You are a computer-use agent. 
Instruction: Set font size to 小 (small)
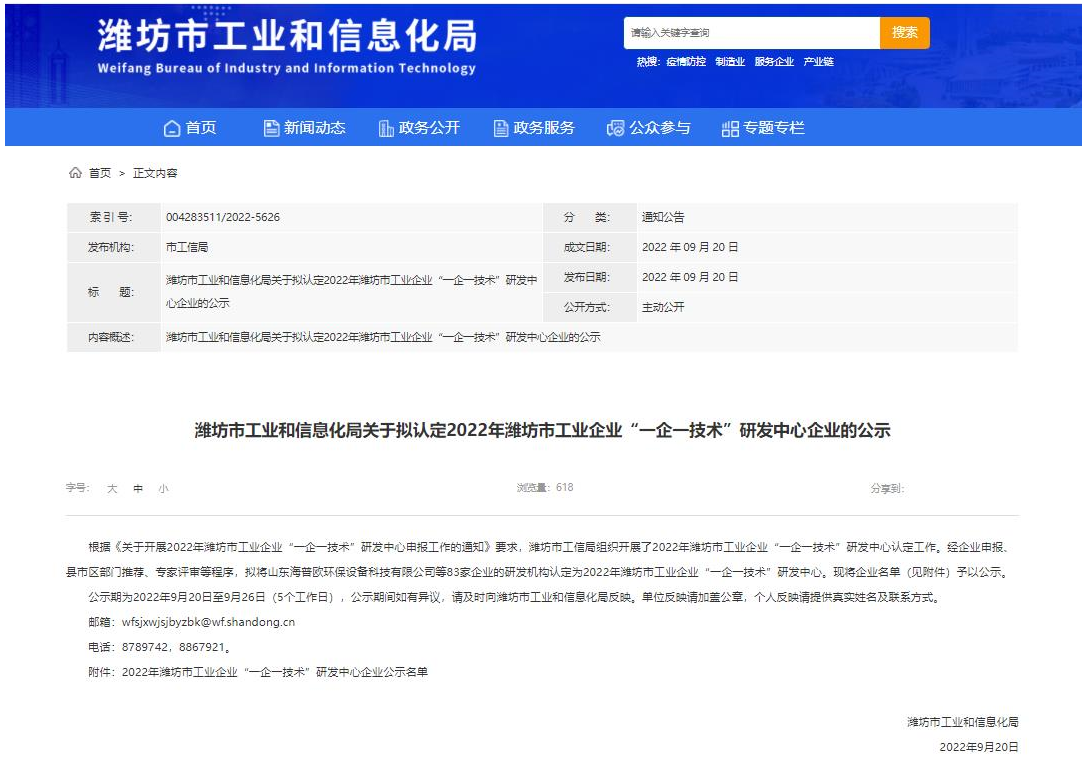click(163, 489)
